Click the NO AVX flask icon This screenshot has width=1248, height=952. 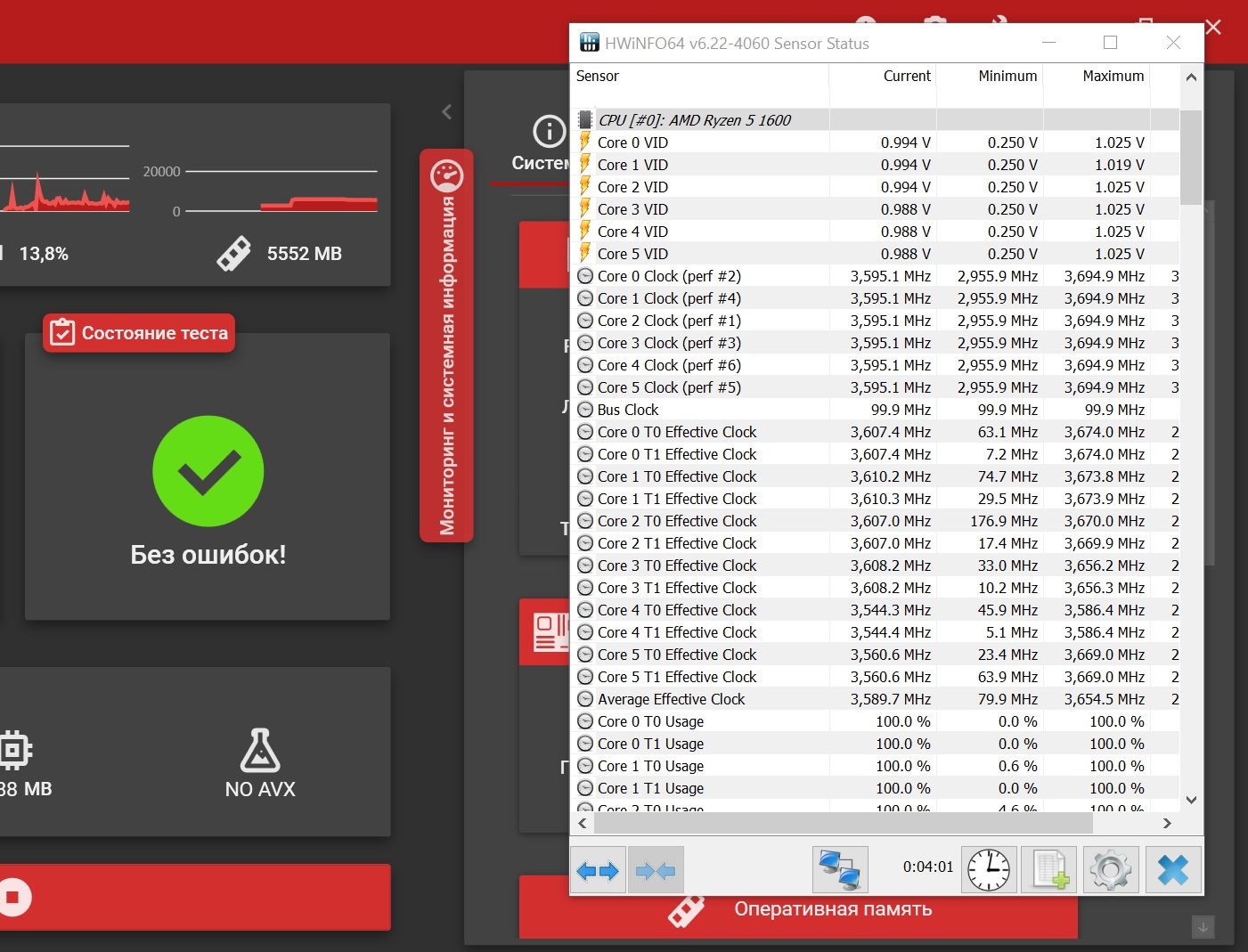pyautogui.click(x=260, y=751)
